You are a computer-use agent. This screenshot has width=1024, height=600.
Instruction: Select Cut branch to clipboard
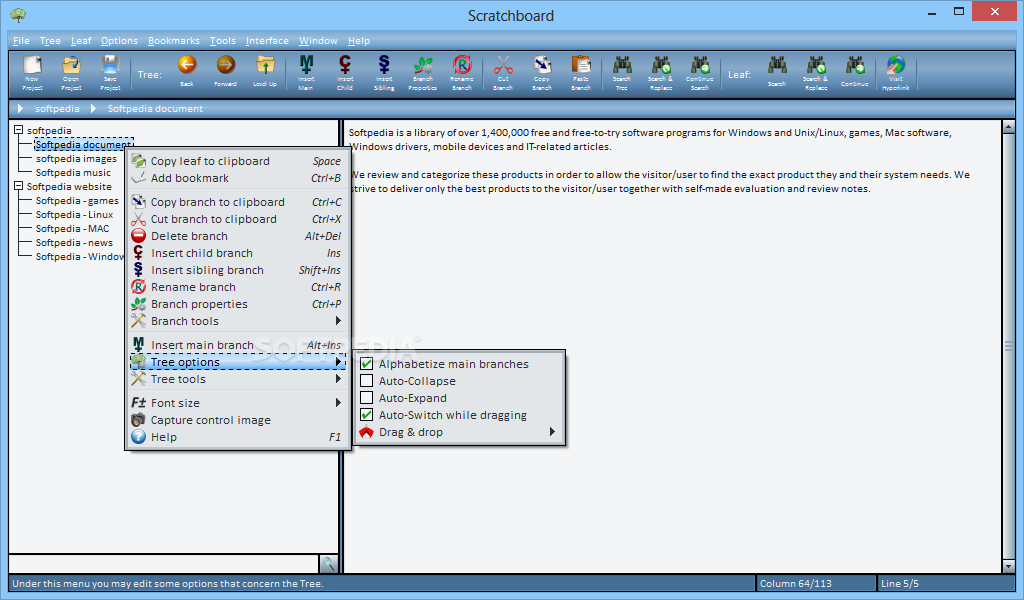[237, 219]
